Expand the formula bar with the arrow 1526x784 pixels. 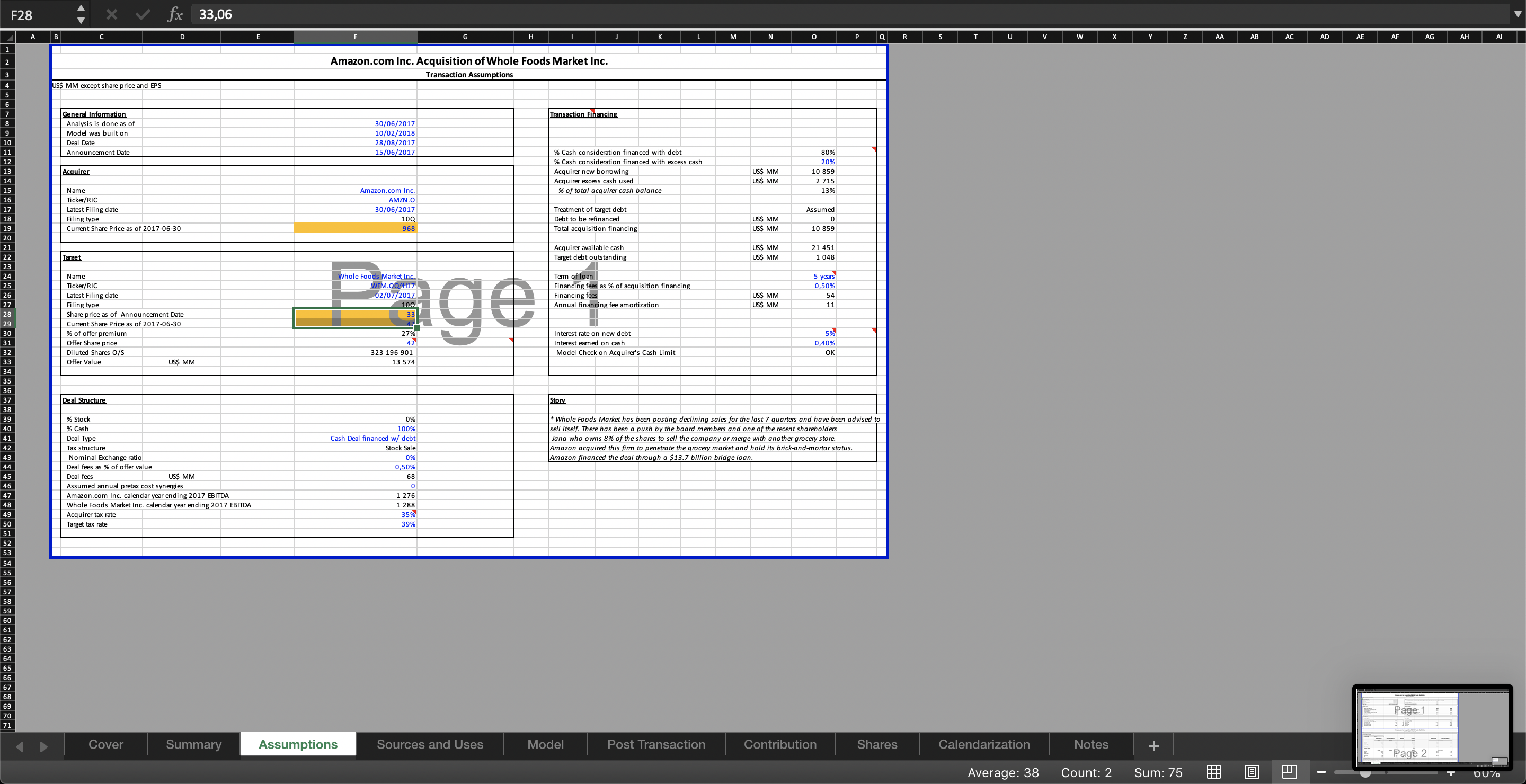[1517, 14]
